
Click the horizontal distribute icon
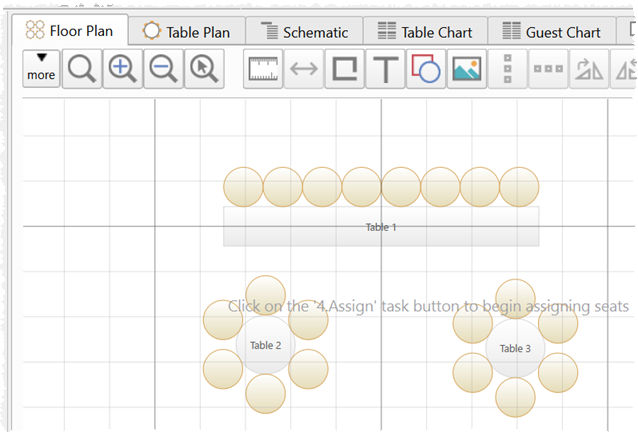tap(548, 69)
